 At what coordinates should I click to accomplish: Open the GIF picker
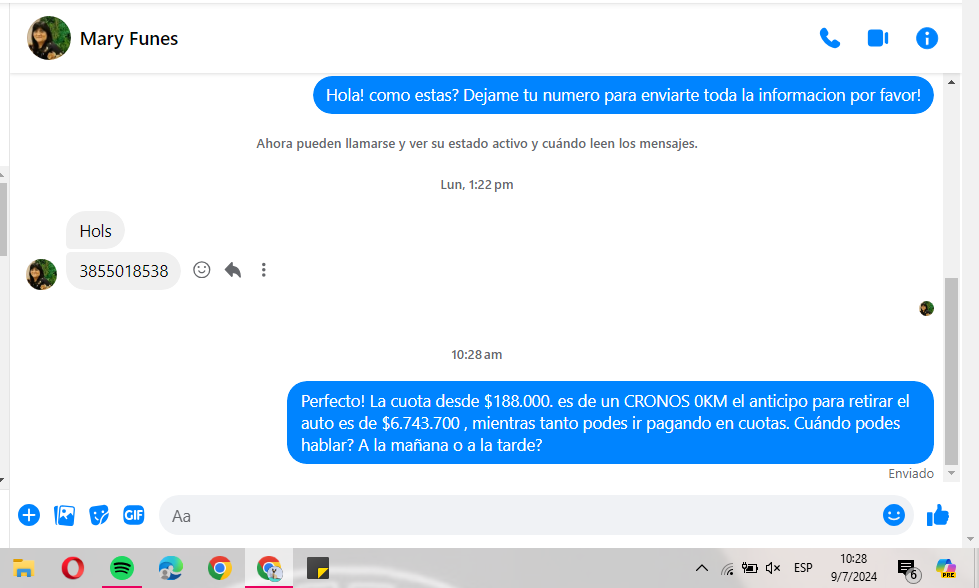point(133,515)
